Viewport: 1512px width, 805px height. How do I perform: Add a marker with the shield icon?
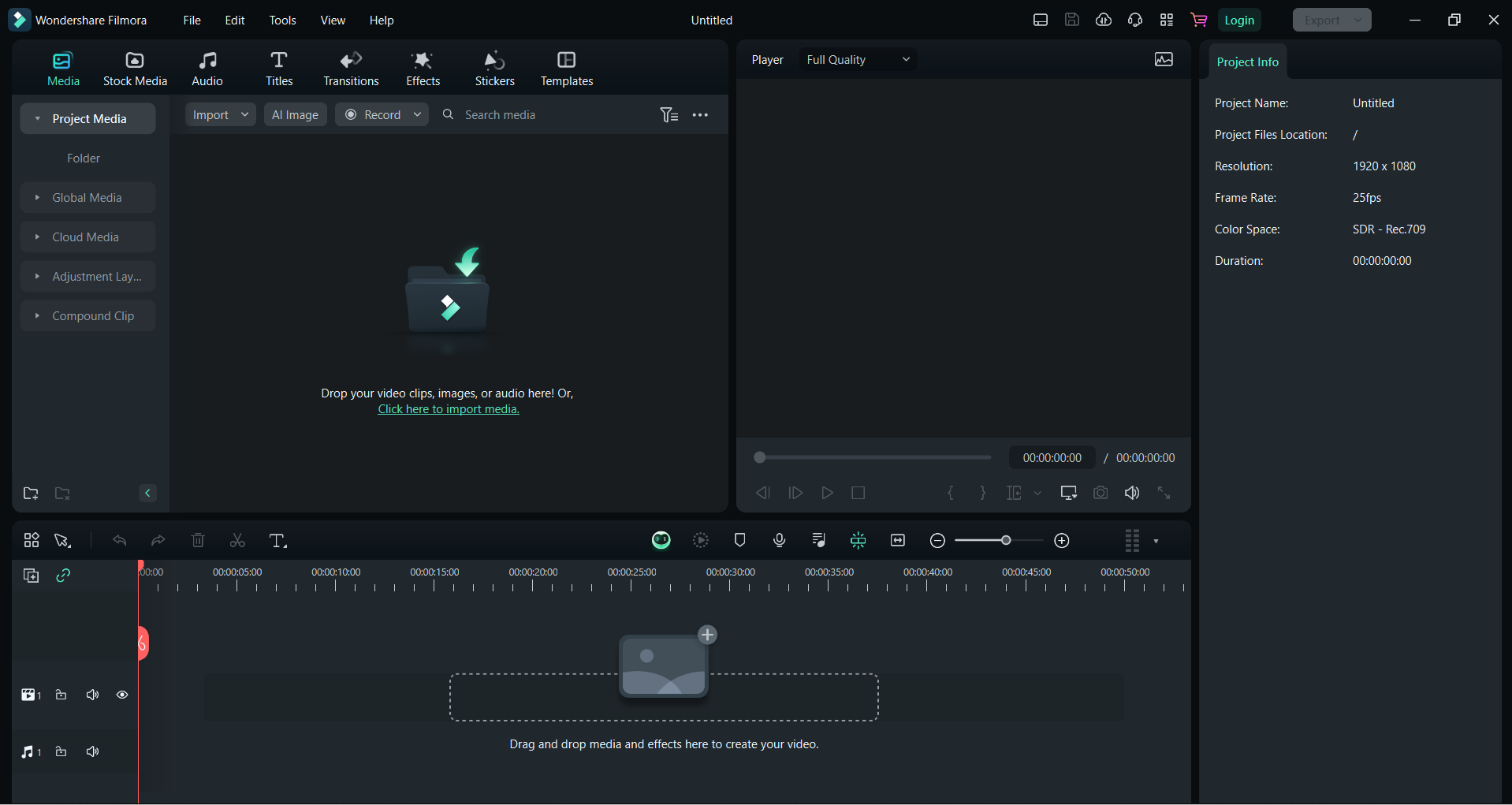(739, 540)
